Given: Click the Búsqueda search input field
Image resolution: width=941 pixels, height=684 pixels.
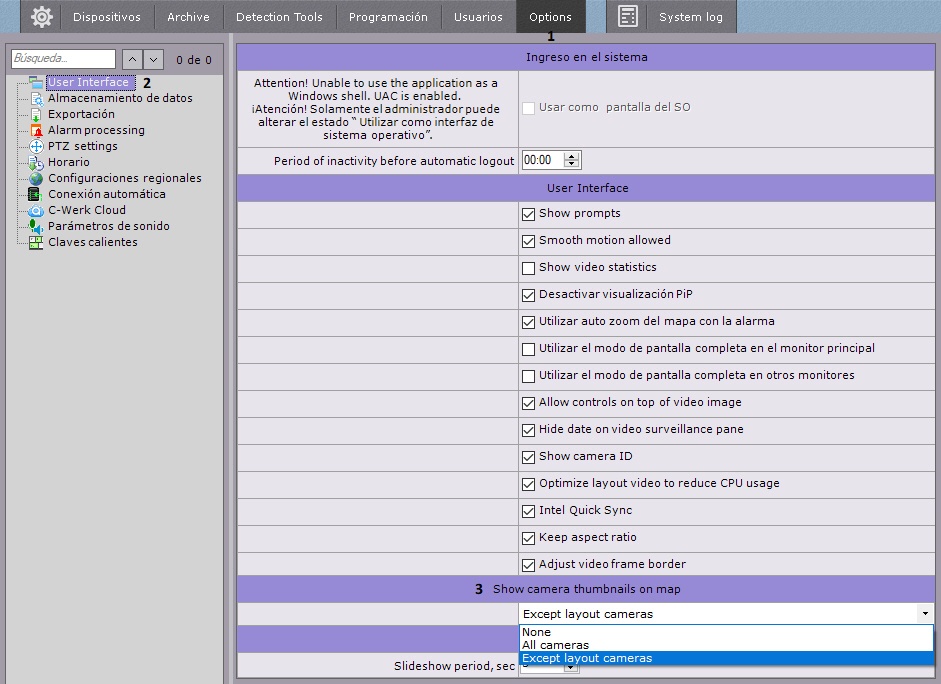Looking at the screenshot, I should [64, 60].
